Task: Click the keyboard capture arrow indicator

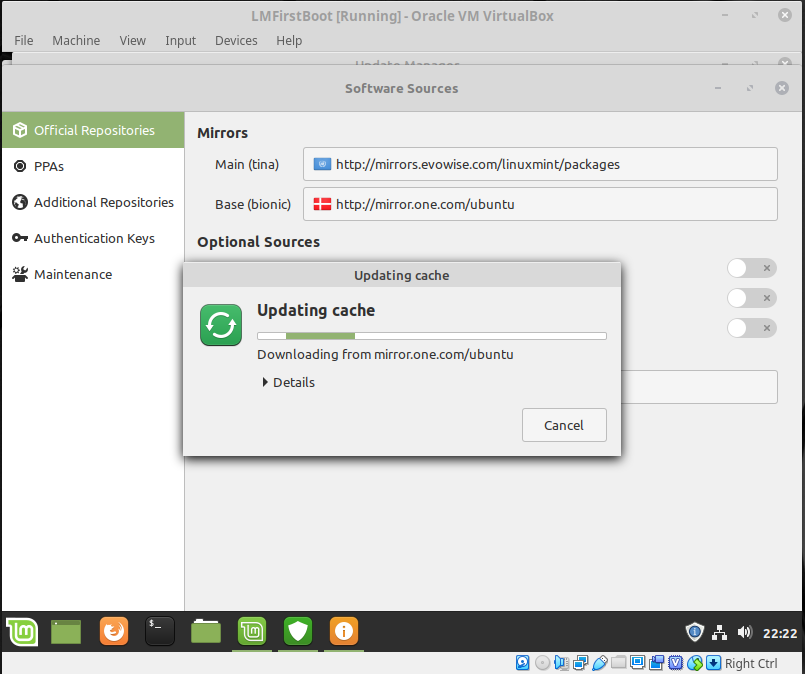Action: (x=714, y=663)
